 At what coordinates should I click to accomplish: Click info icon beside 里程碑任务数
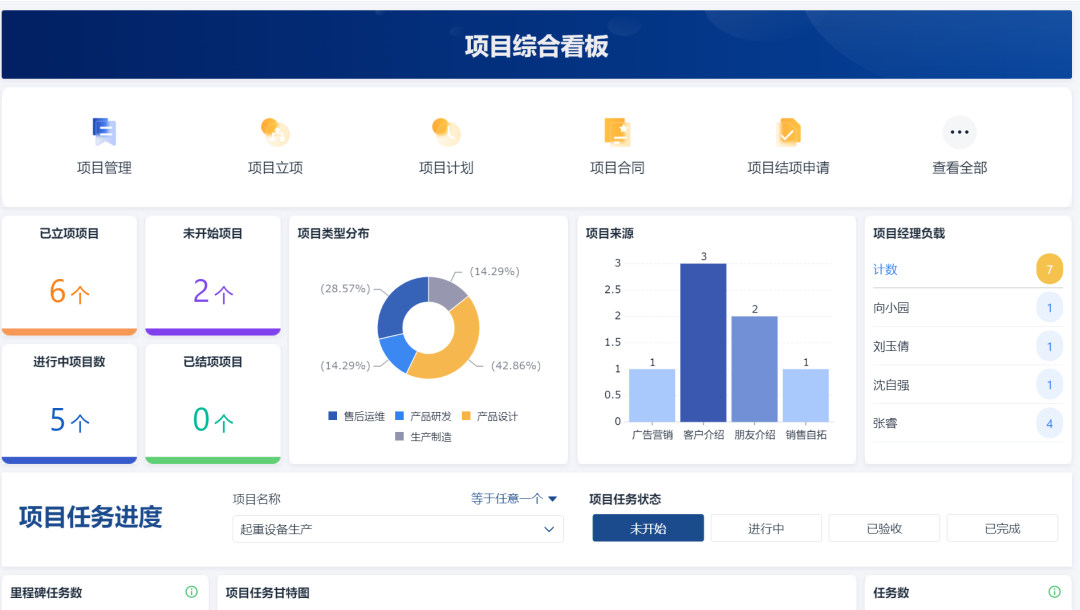(x=191, y=592)
